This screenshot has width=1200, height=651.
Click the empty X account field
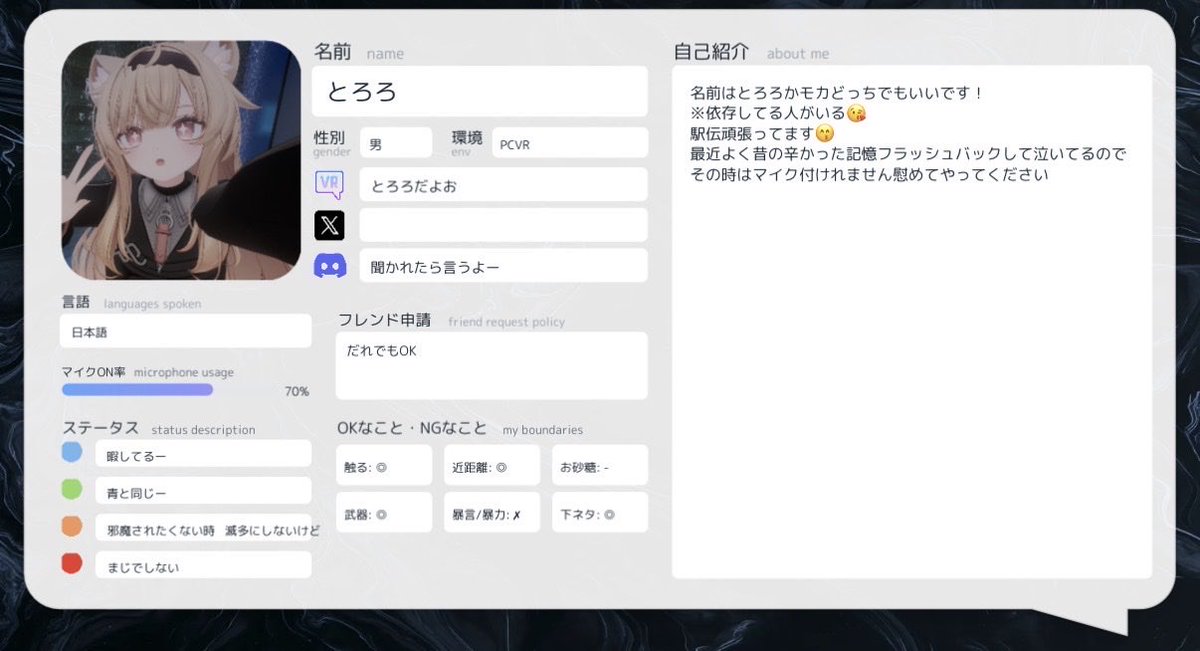504,225
